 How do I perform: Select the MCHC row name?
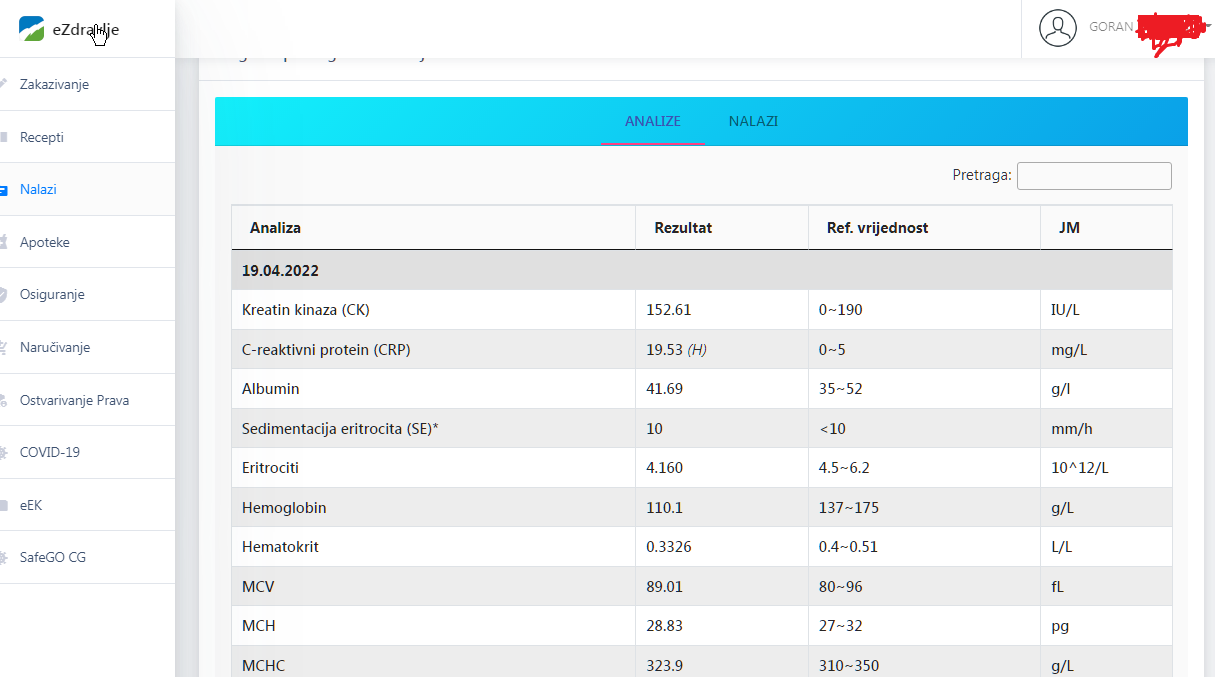pos(263,665)
